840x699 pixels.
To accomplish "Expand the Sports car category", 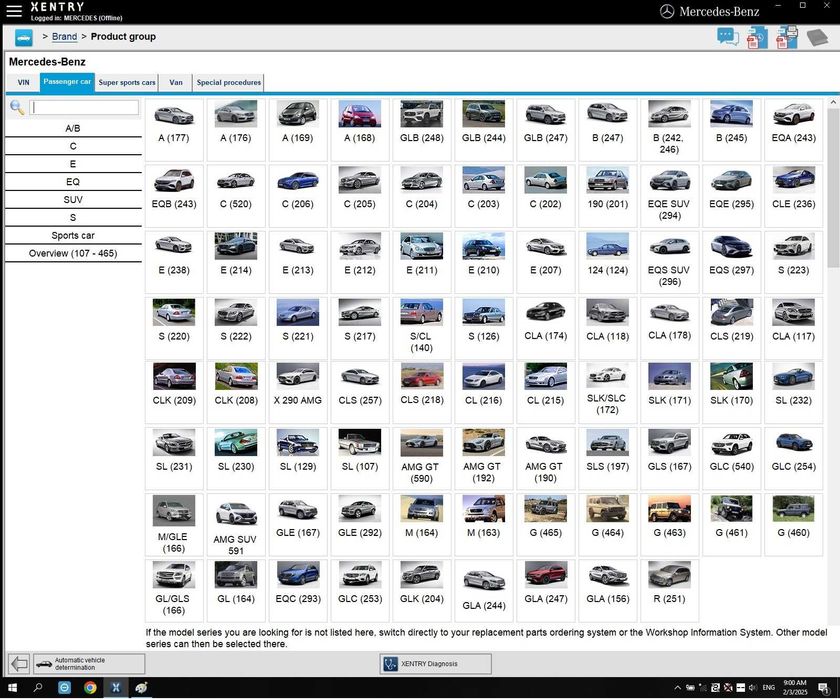I will pyautogui.click(x=73, y=235).
